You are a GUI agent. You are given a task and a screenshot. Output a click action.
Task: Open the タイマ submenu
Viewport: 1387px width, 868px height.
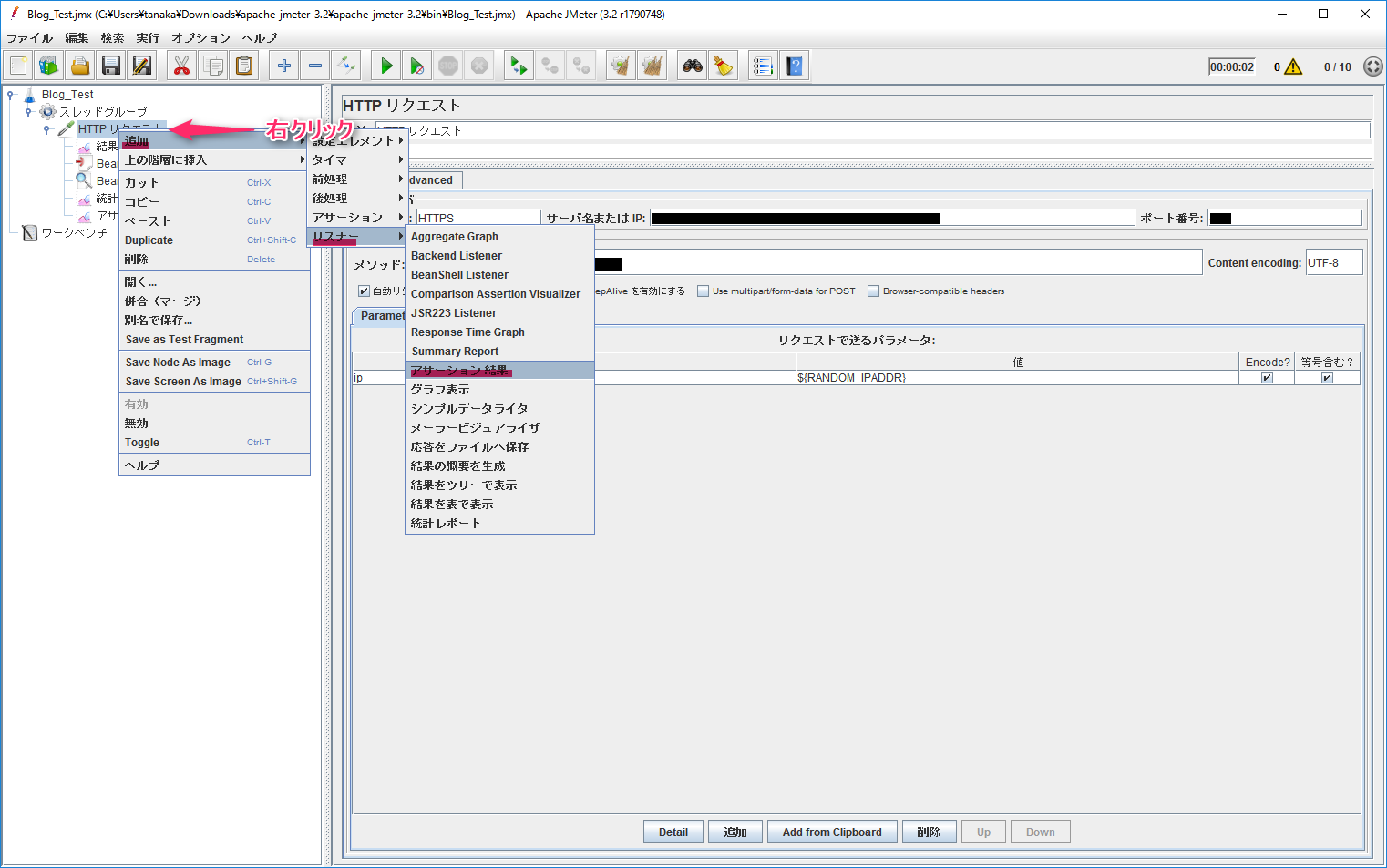click(357, 160)
